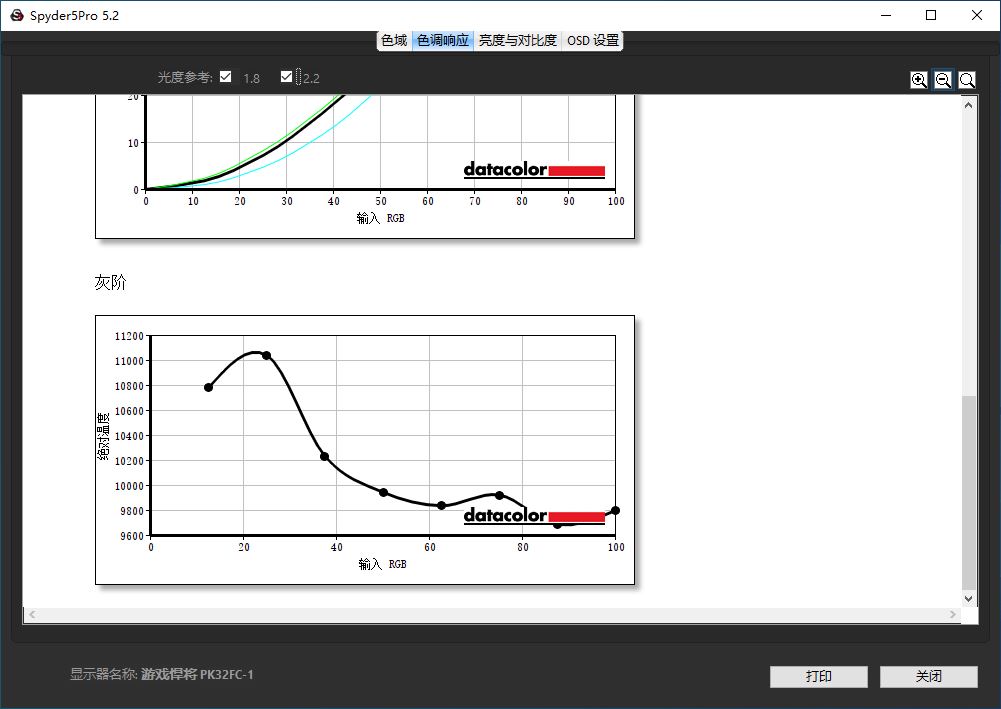
Task: Click the zoom reset magnifier icon
Action: 967,81
